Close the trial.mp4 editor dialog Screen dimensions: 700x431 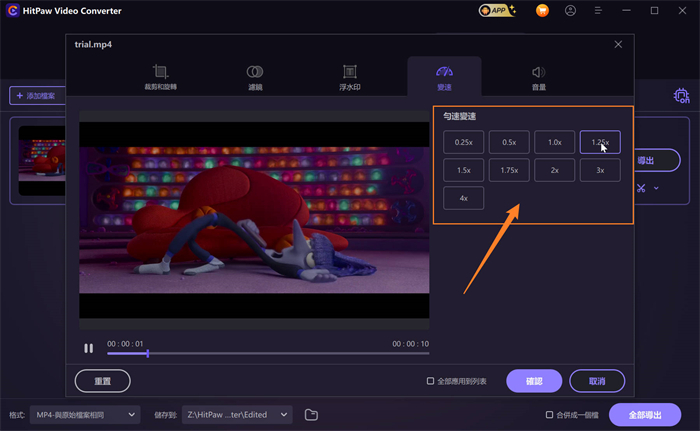[618, 44]
